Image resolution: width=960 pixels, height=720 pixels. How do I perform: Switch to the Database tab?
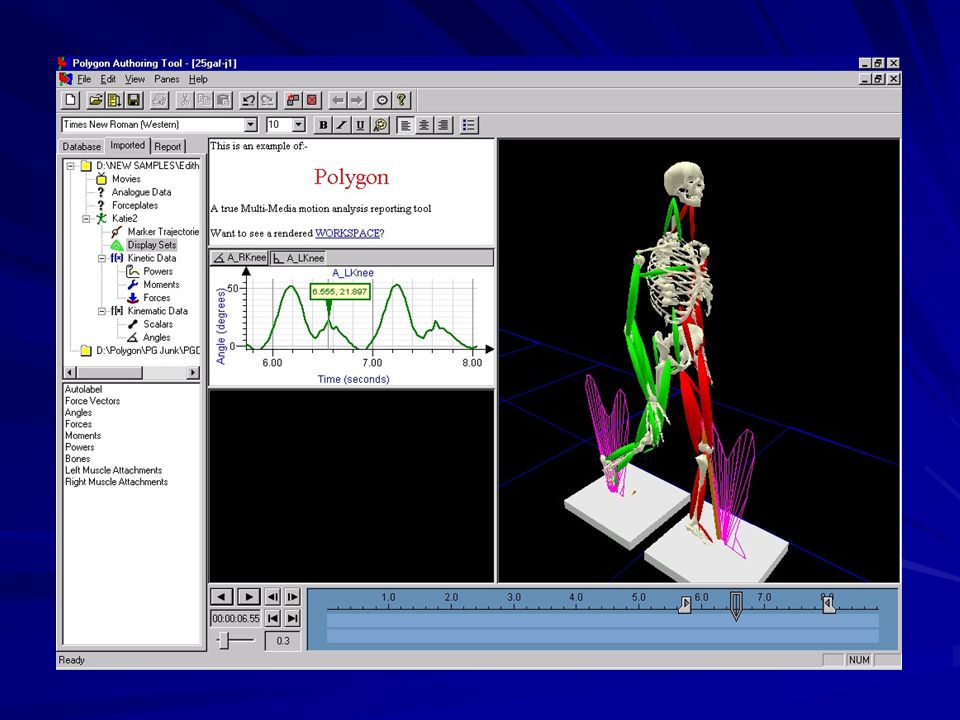pos(81,146)
